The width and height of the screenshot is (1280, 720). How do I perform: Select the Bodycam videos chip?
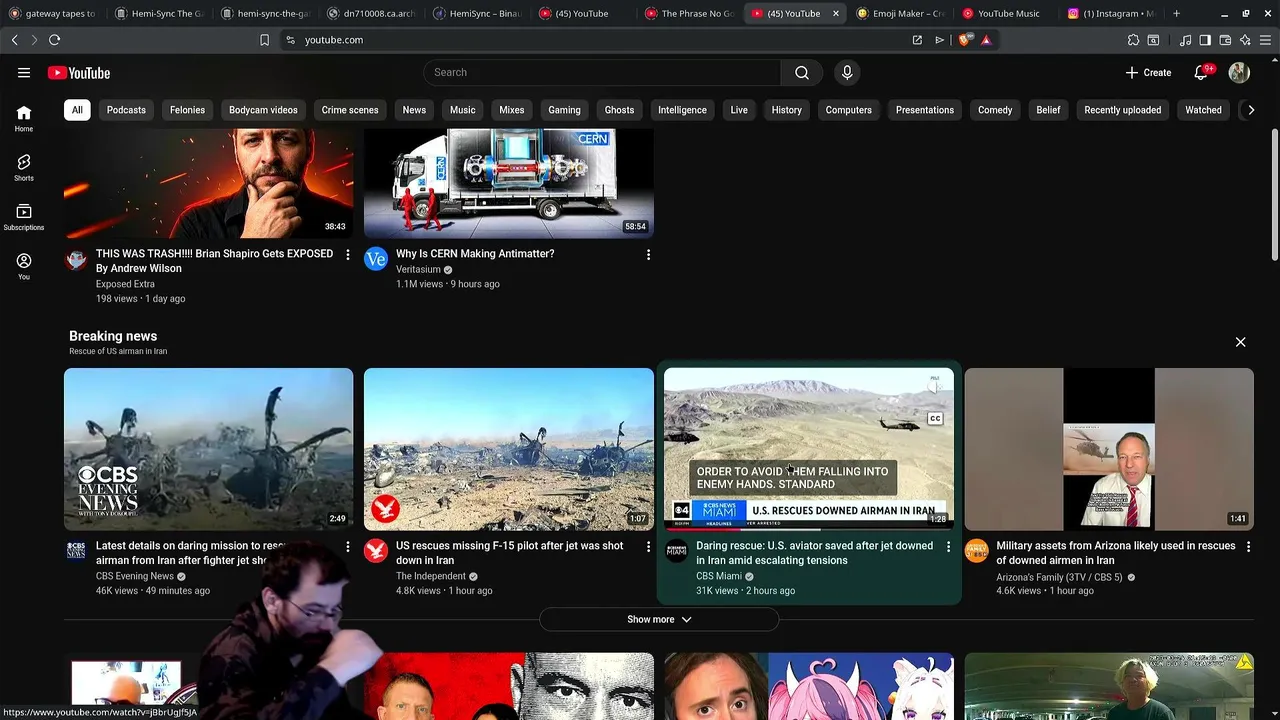click(x=263, y=110)
